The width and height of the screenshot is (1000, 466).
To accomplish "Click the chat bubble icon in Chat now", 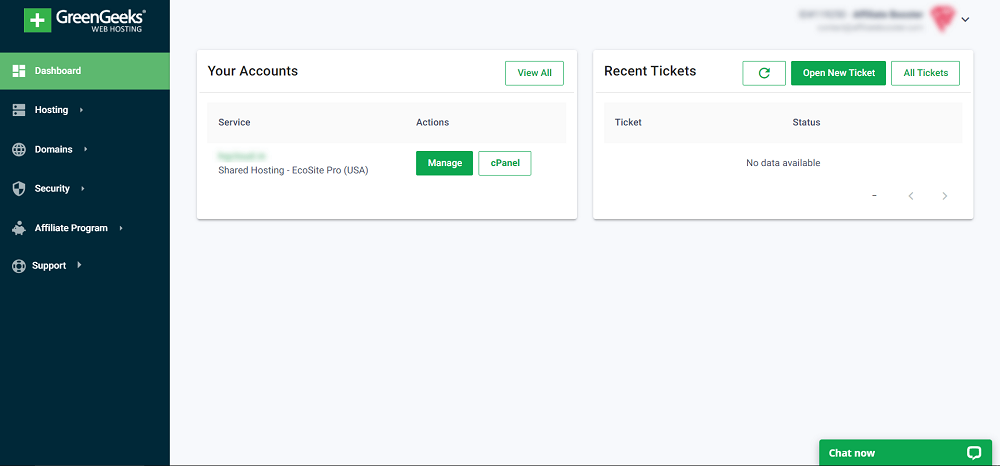I will (x=973, y=453).
